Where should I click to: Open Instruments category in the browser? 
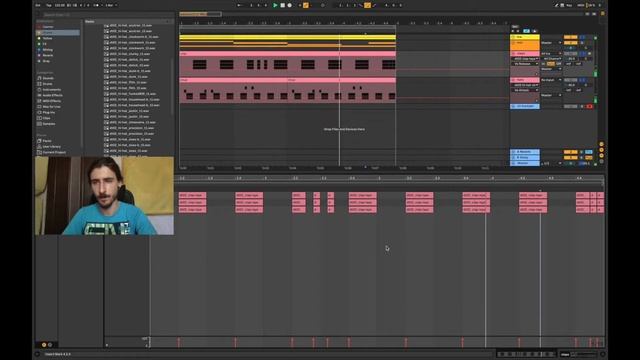click(51, 89)
